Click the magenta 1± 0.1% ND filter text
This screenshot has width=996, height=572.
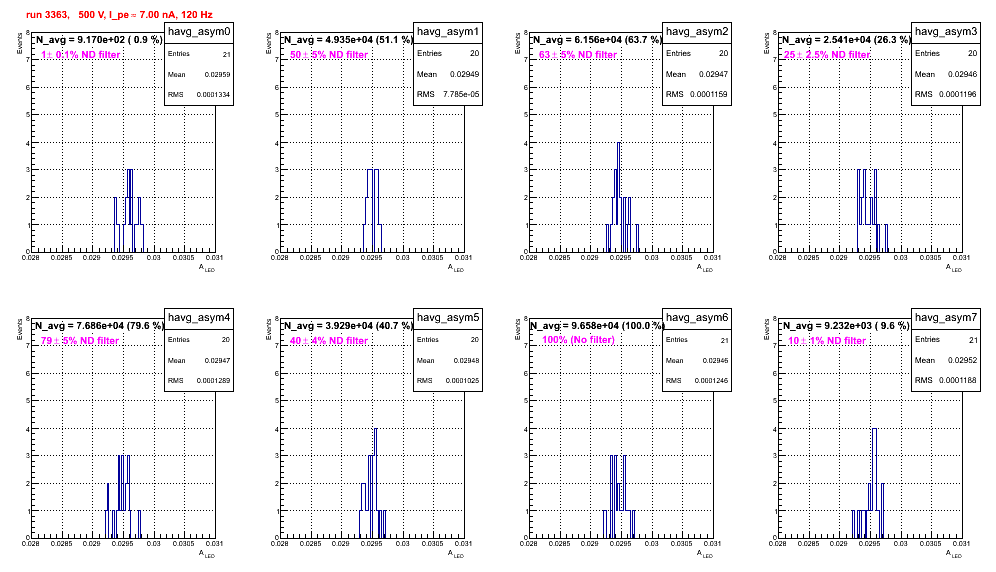point(81,55)
